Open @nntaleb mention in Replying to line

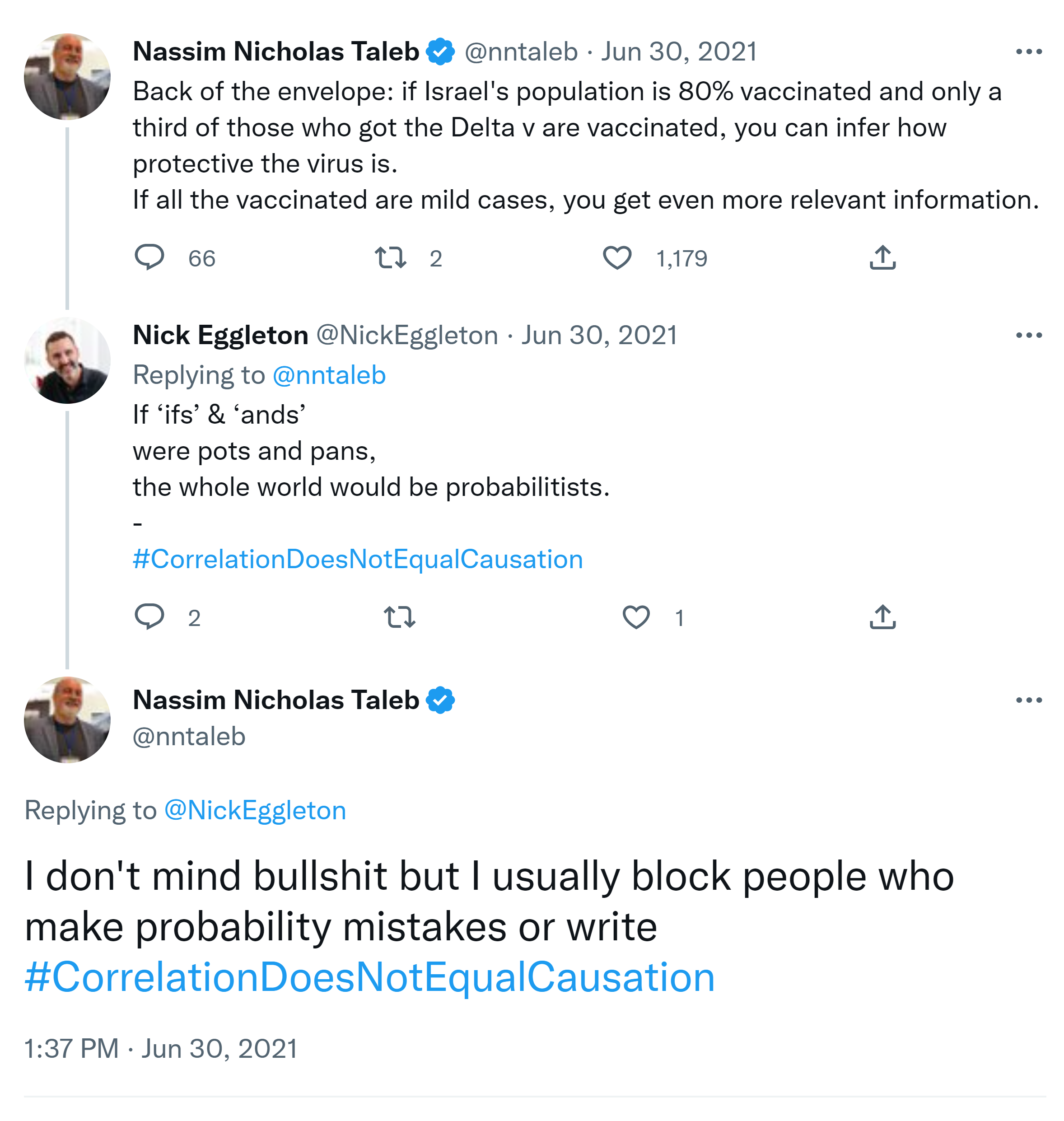pos(329,376)
